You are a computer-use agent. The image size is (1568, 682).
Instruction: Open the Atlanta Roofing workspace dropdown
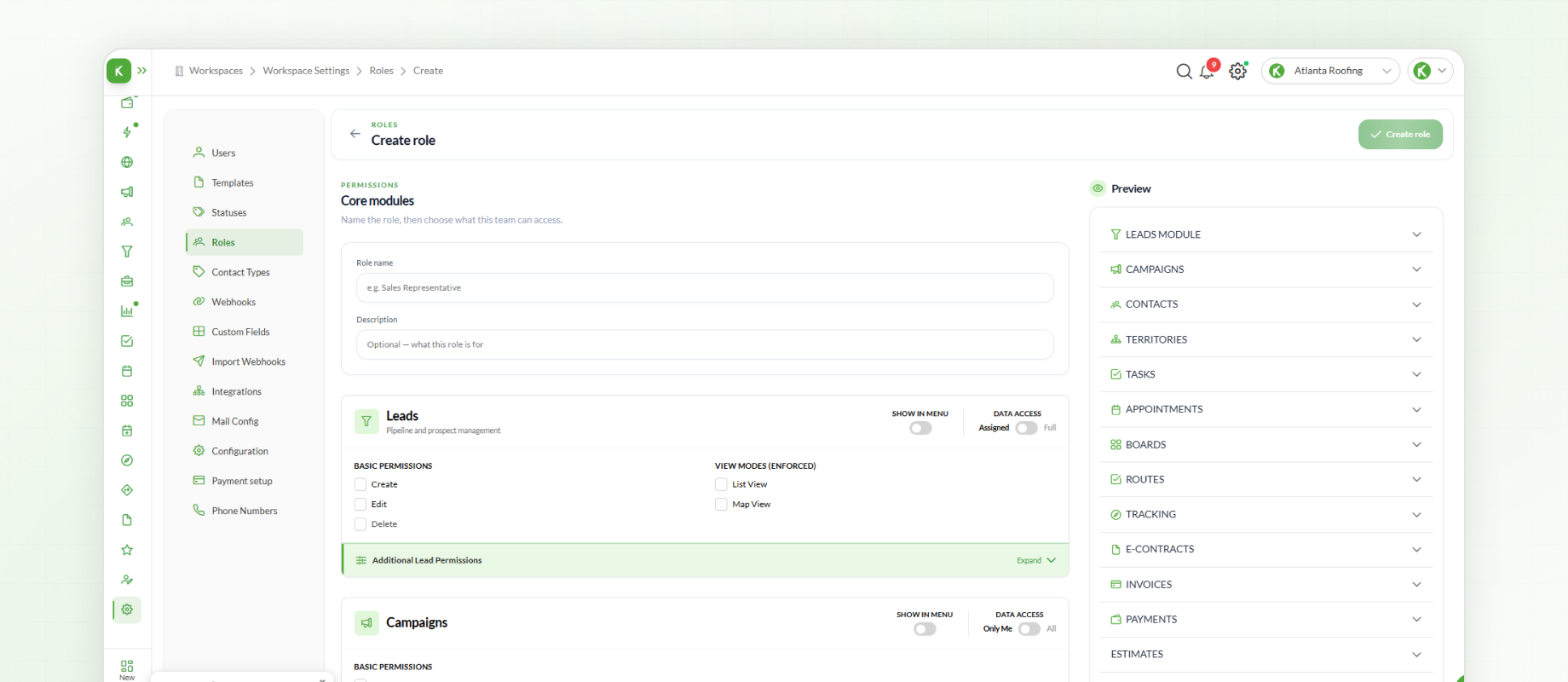point(1330,71)
